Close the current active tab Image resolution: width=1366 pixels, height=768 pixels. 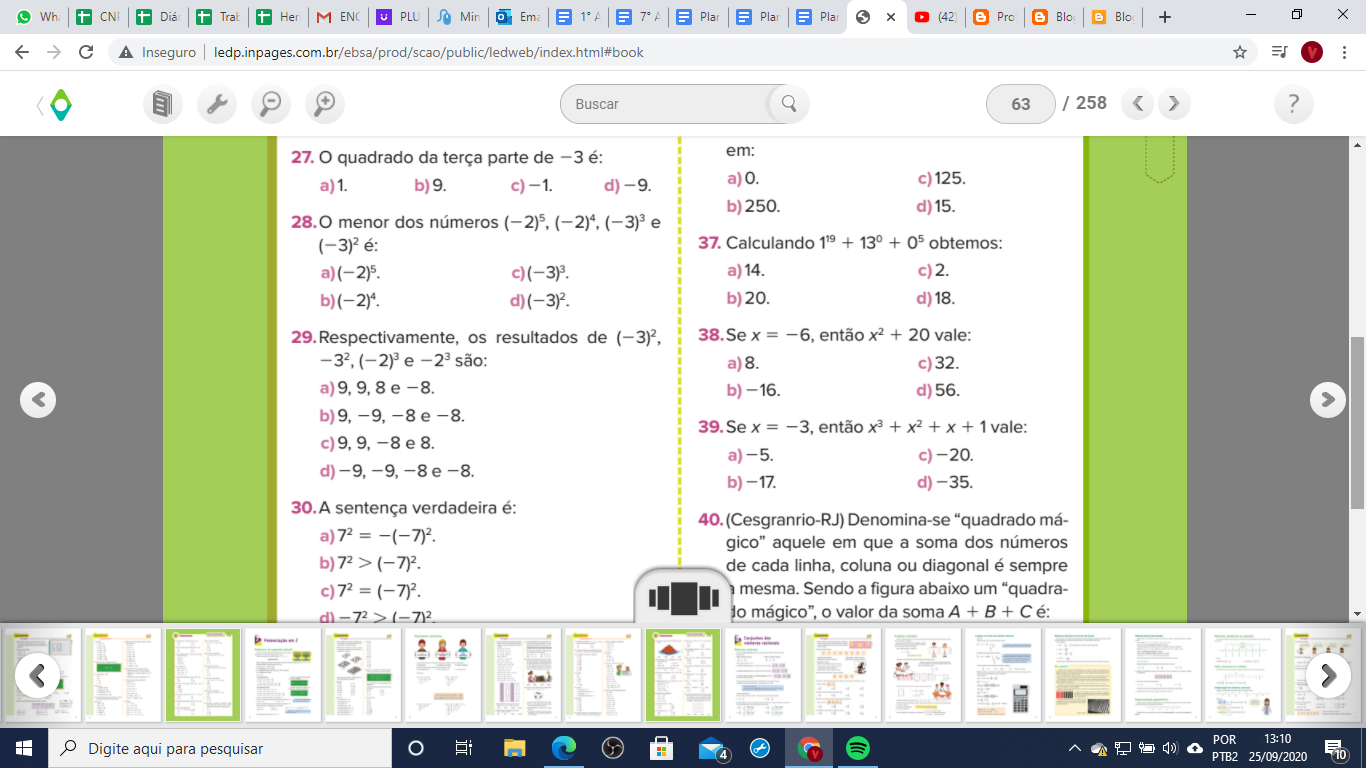890,17
